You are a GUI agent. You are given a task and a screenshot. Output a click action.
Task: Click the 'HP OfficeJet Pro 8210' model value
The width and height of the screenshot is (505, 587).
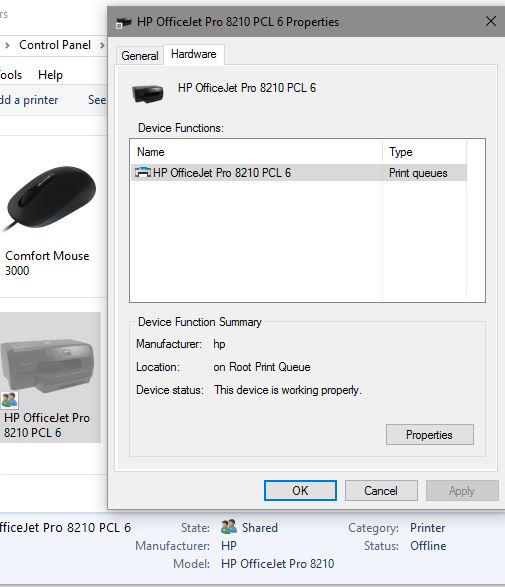(277, 564)
